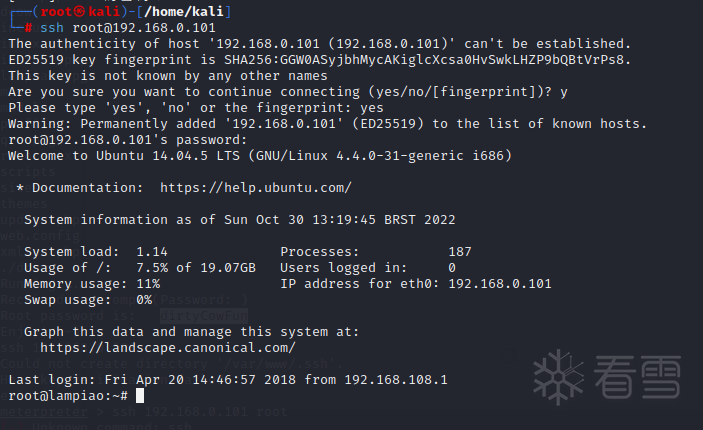Click the Processes count 187
This screenshot has height=430, width=703.
(460, 251)
